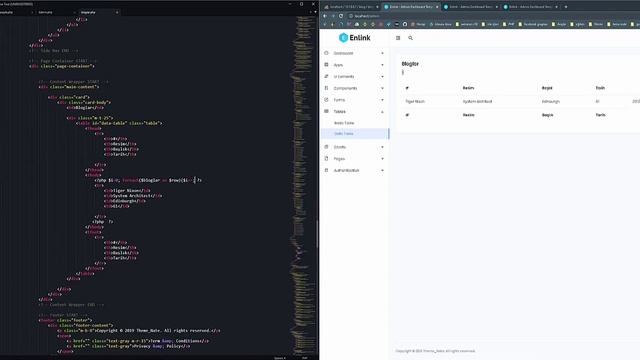Sort table by 'Resim' top header
The image size is (640, 360).
[468, 88]
